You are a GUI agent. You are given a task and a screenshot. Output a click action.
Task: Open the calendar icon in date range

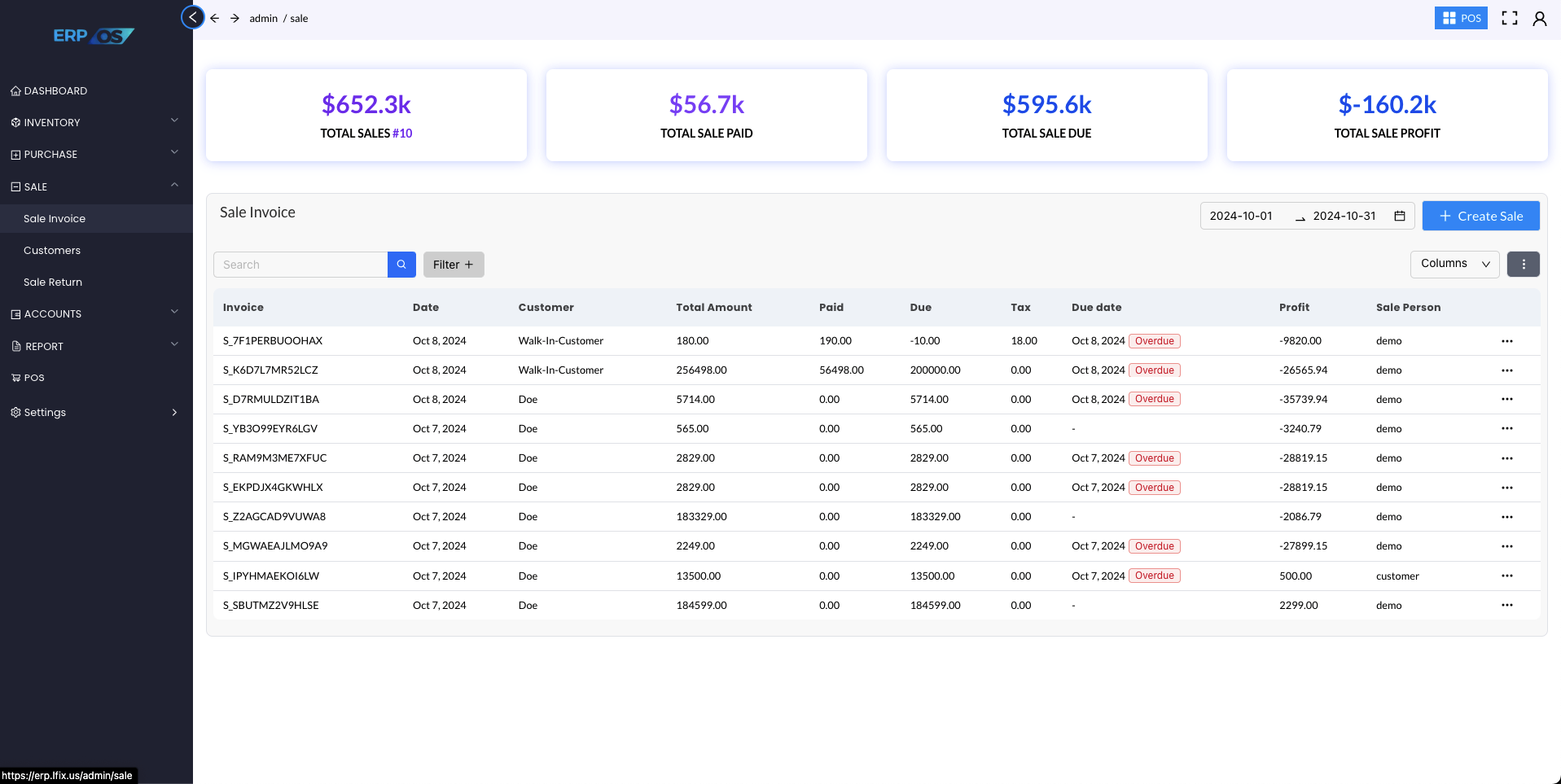[x=1400, y=216]
